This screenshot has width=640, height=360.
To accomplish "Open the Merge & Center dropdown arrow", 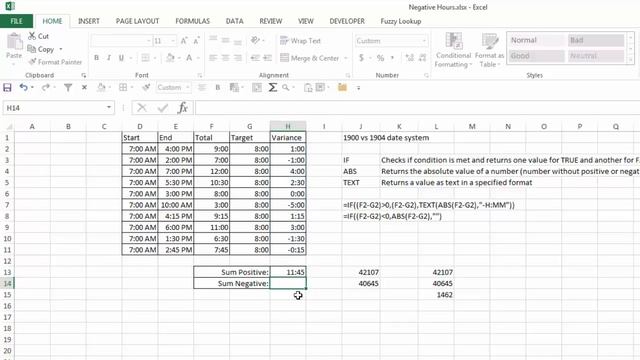I will click(x=346, y=58).
